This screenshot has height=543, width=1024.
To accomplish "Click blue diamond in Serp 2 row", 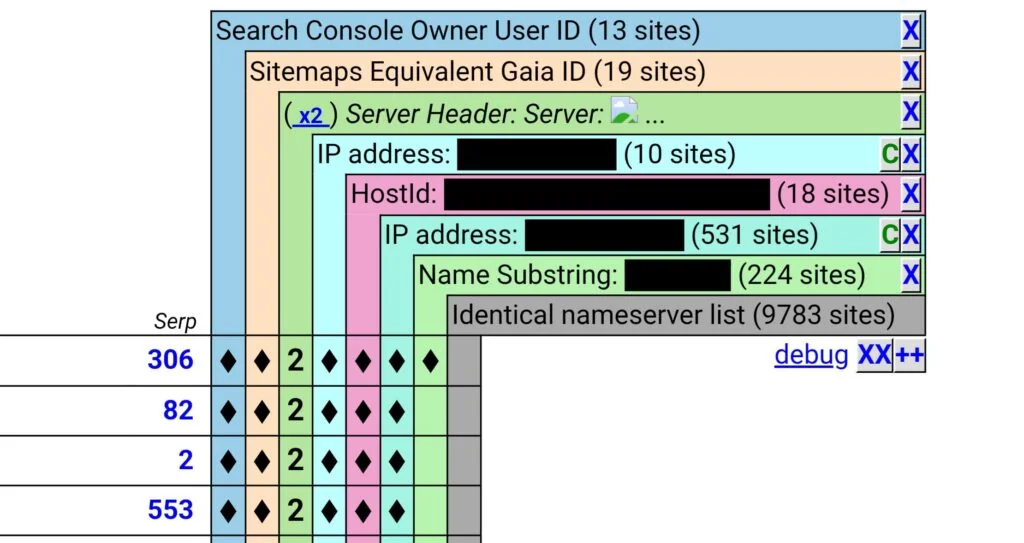I will pyautogui.click(x=228, y=461).
